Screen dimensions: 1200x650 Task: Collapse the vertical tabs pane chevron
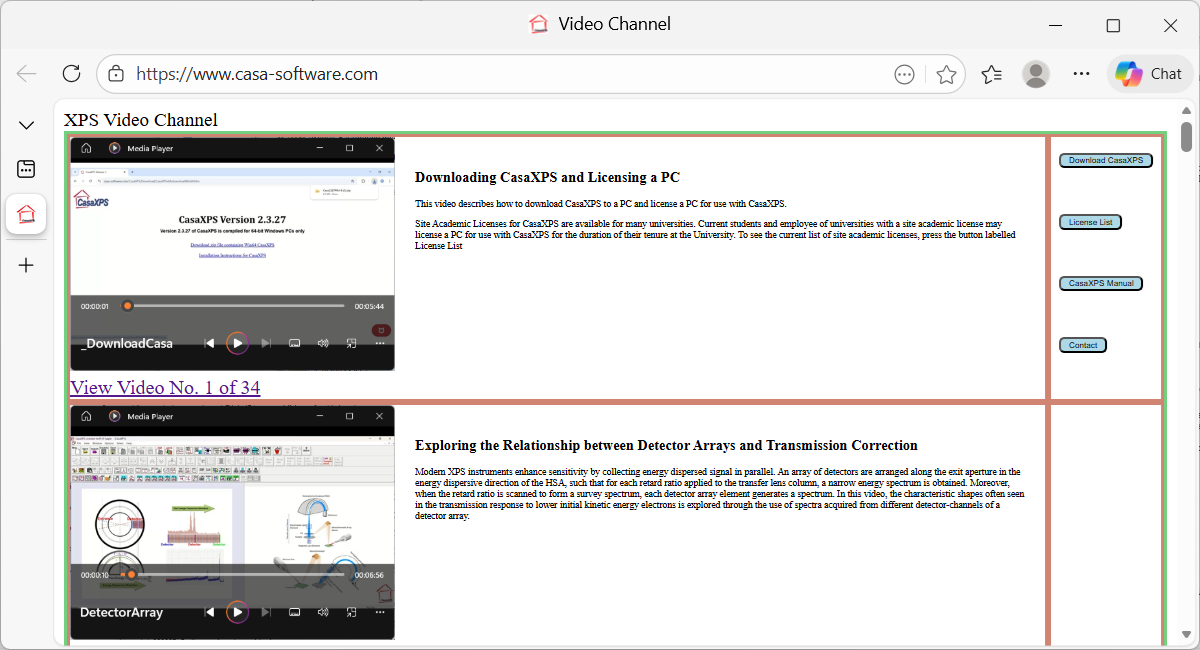[x=26, y=124]
